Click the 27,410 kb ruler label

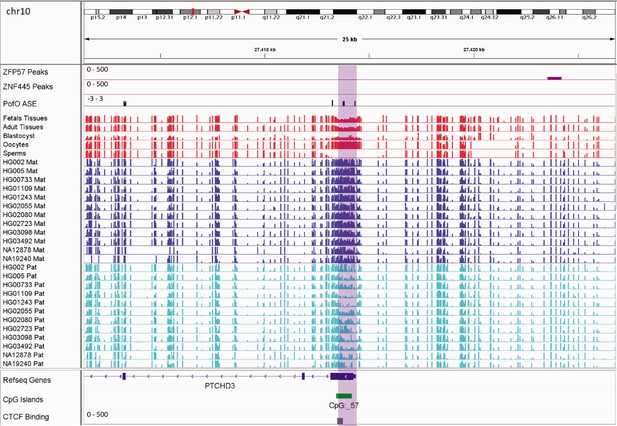[265, 50]
